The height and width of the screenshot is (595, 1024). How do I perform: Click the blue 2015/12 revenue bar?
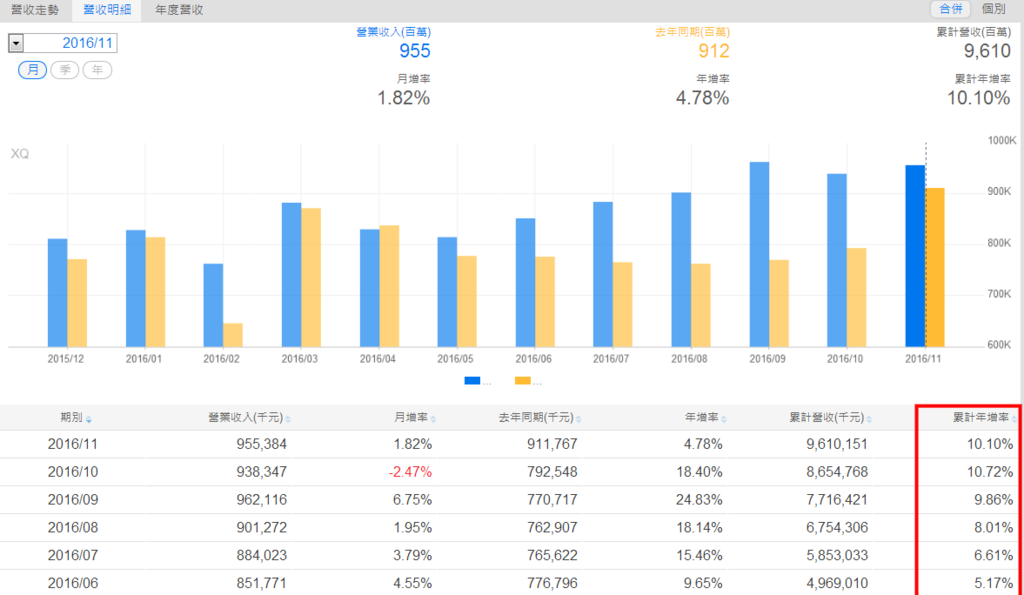tap(57, 293)
